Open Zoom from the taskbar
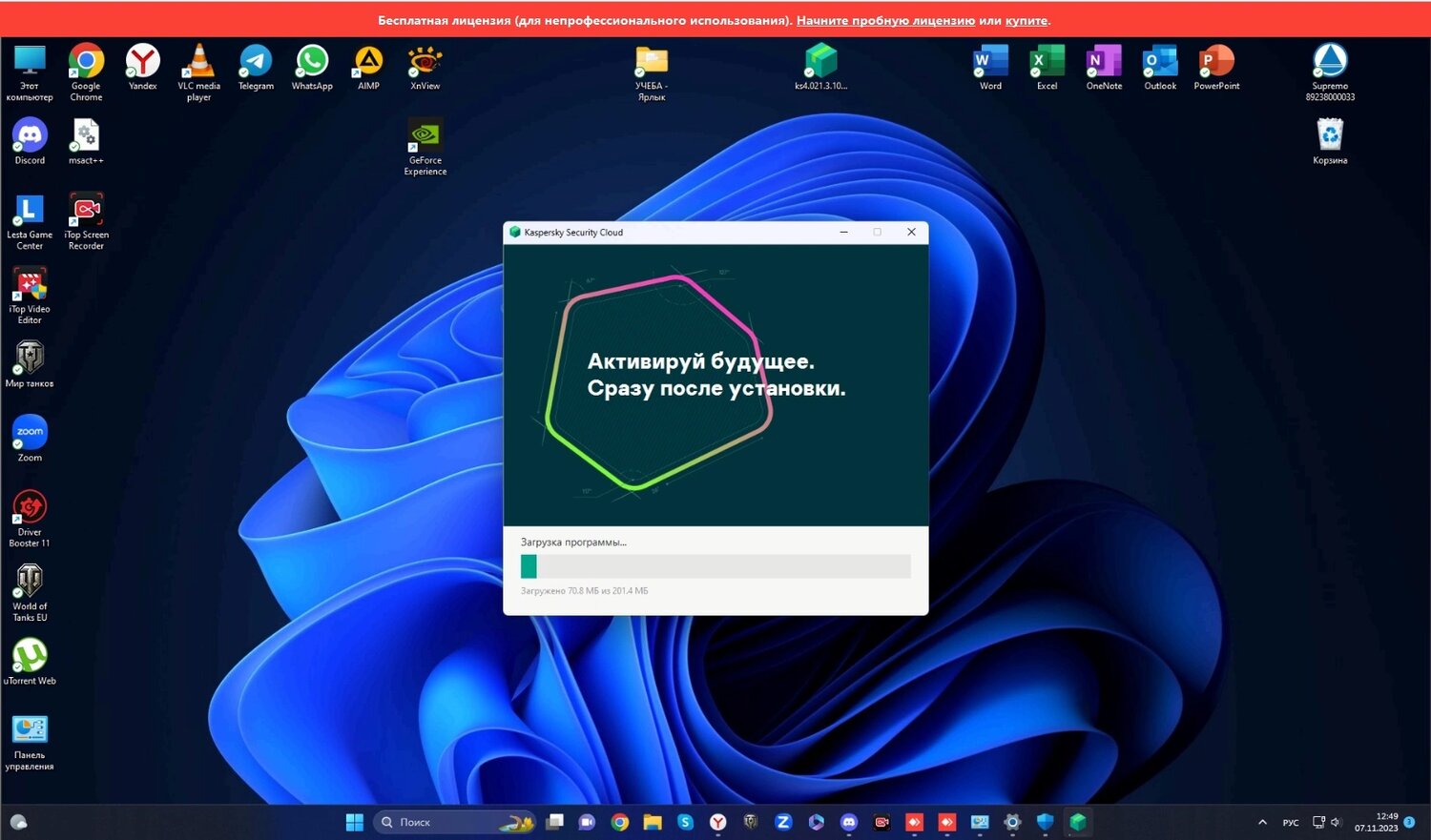 click(x=783, y=822)
